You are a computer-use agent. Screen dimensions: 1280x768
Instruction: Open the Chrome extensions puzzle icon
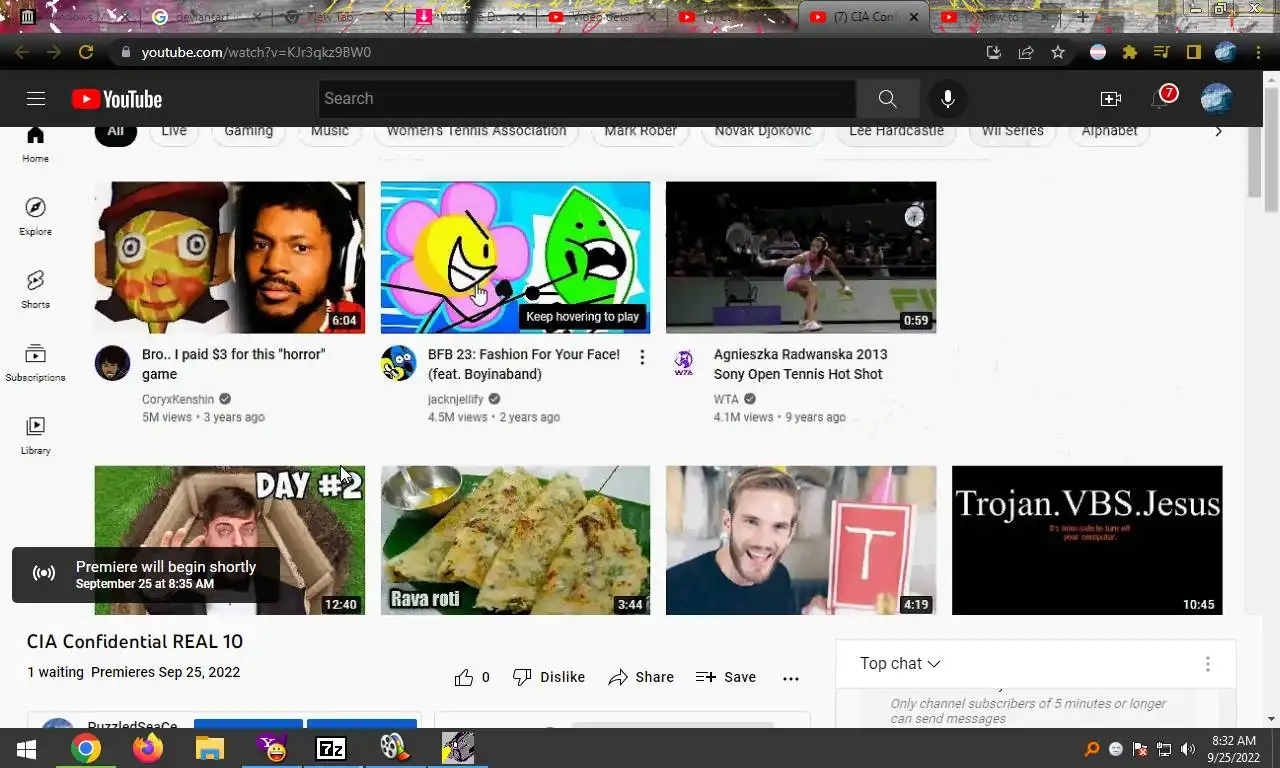coord(1130,52)
